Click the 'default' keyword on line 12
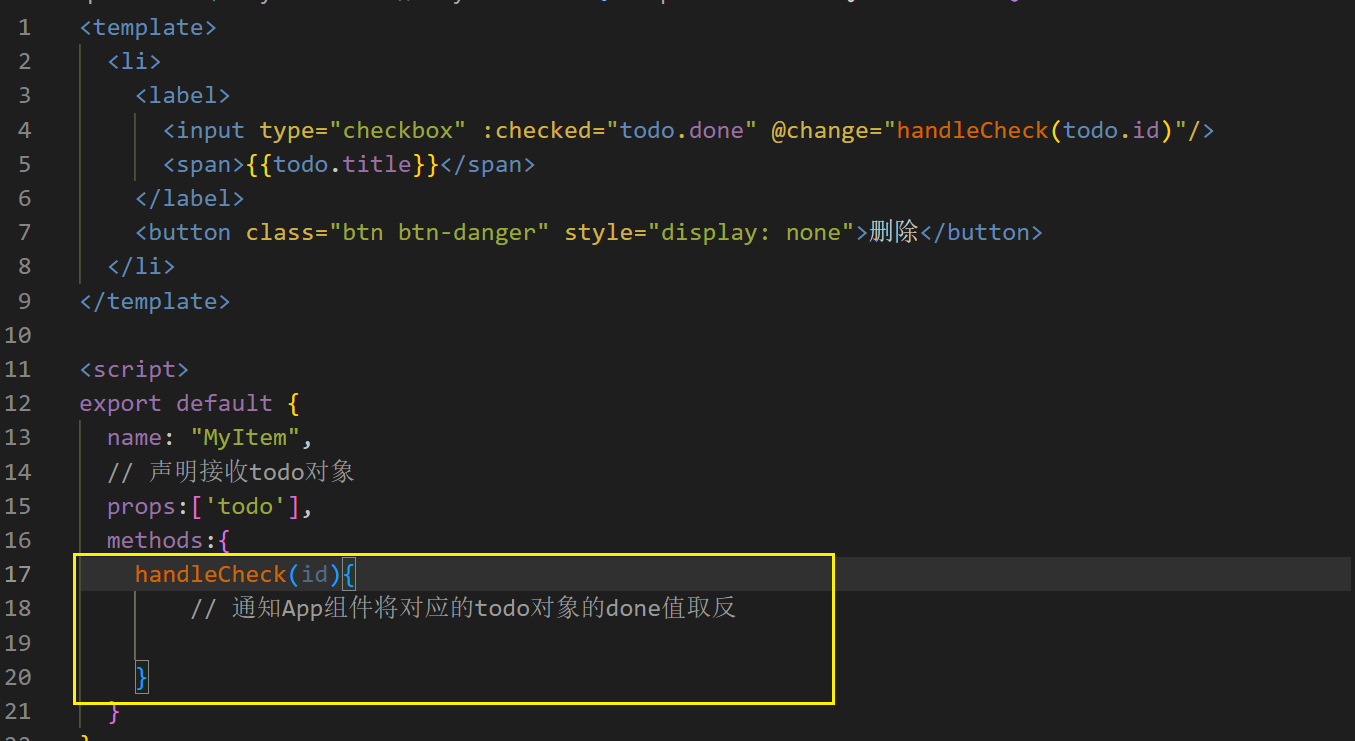This screenshot has height=741, width=1355. pos(224,403)
